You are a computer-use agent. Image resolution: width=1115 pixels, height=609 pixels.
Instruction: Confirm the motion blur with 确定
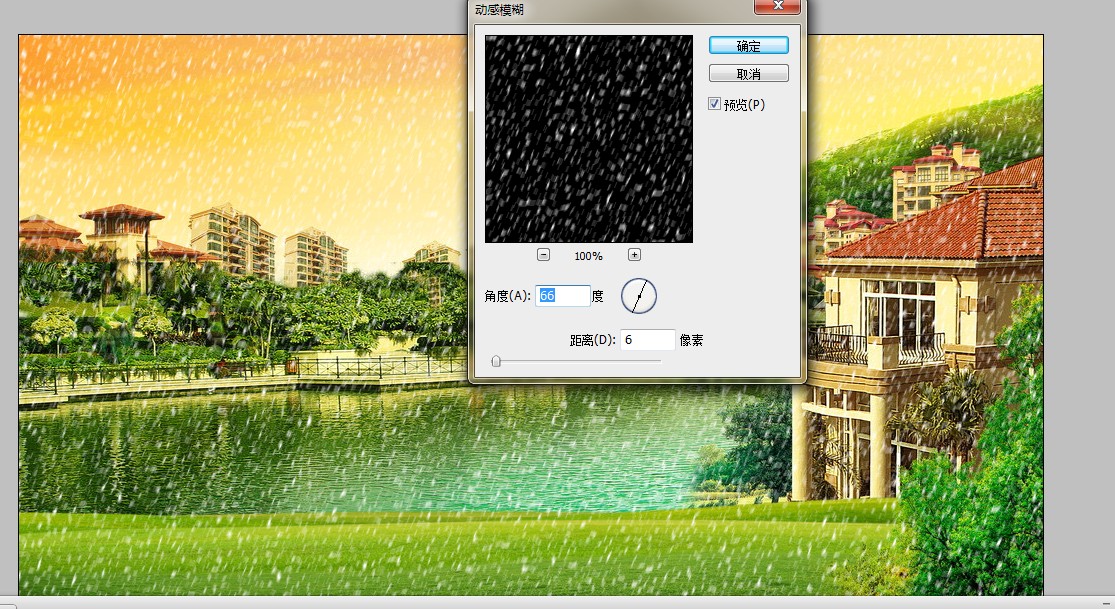pyautogui.click(x=748, y=46)
